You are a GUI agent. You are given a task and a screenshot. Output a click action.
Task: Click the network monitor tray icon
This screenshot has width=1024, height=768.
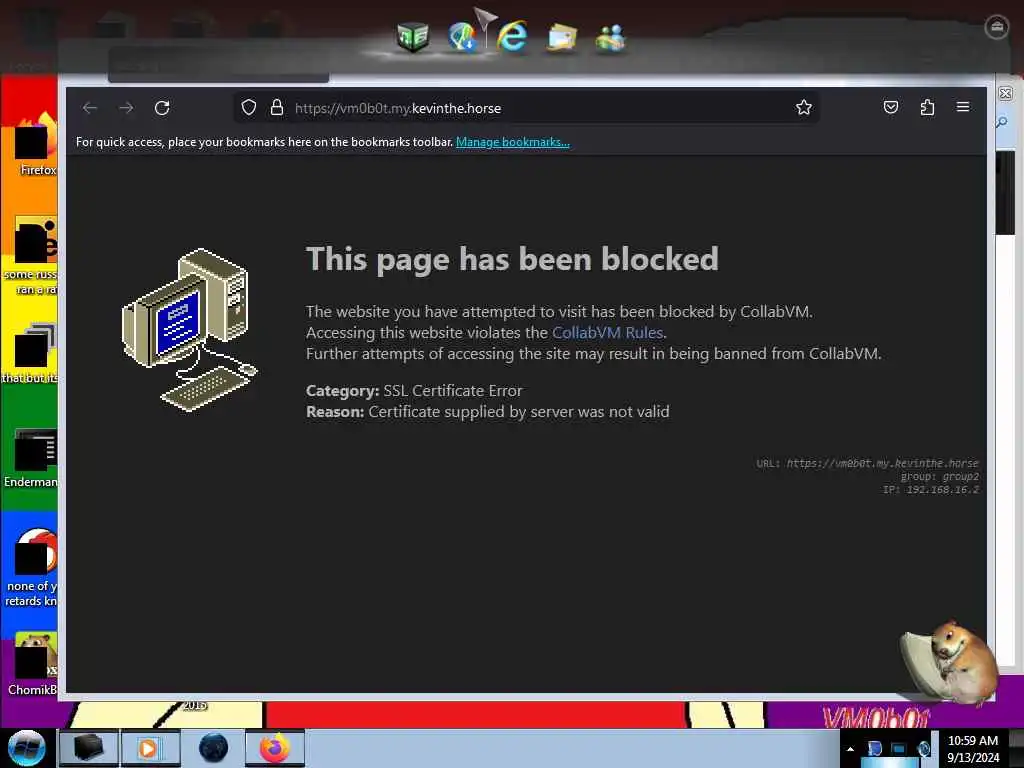click(899, 748)
